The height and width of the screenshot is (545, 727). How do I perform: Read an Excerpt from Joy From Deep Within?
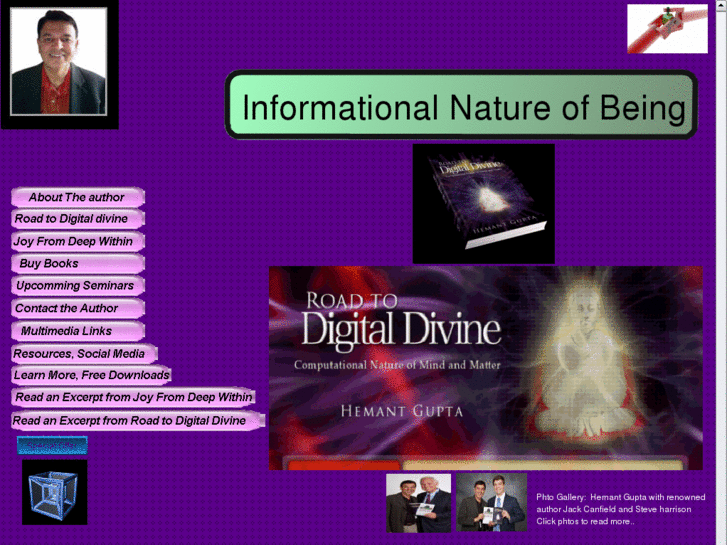(134, 398)
